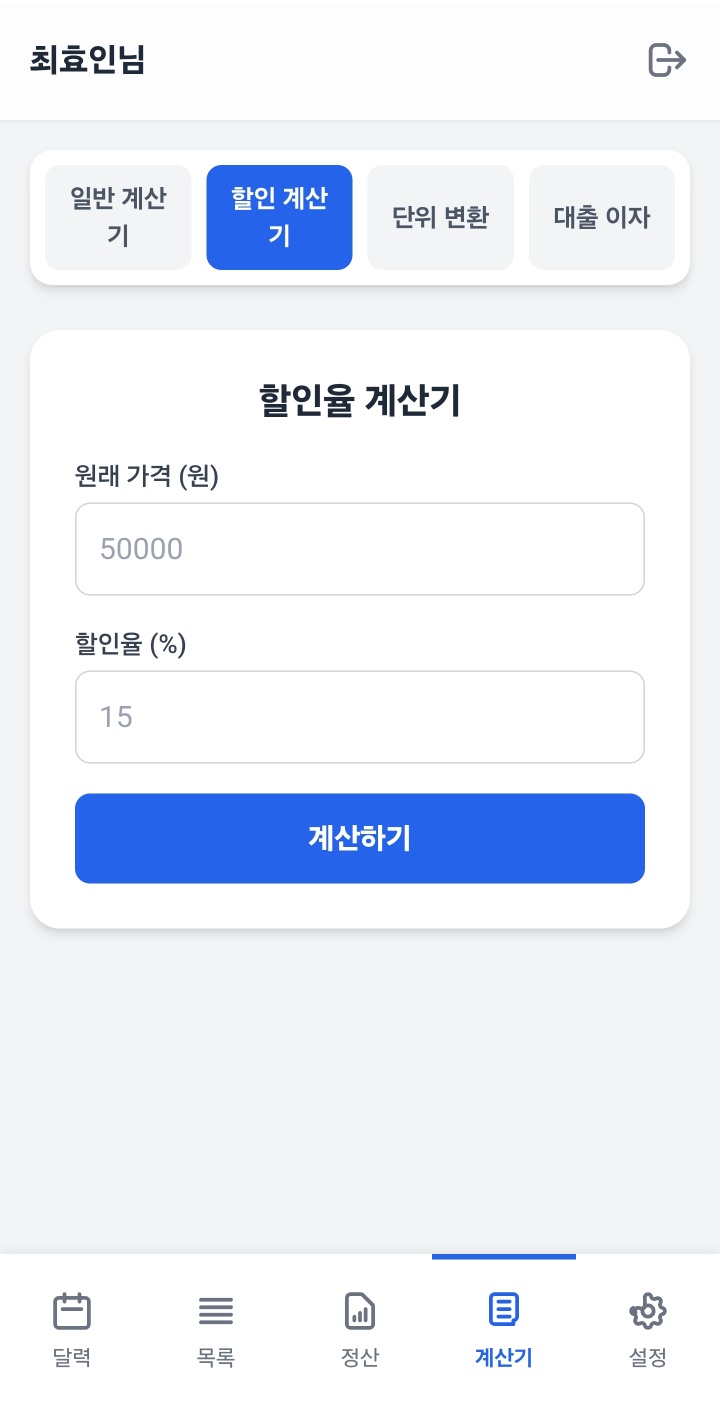
Task: Open the calendar icon in bottom navigation
Action: point(72,1310)
